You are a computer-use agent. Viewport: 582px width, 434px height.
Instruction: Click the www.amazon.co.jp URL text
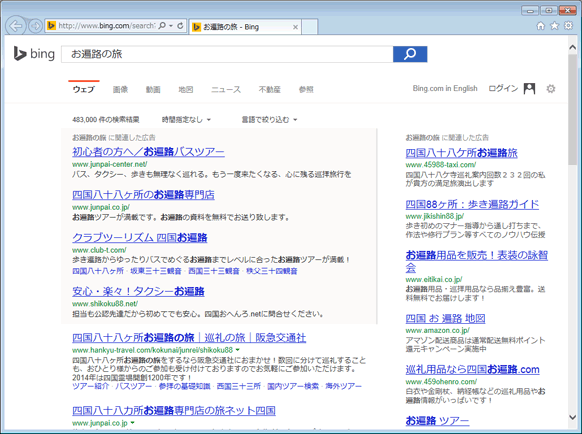437,330
